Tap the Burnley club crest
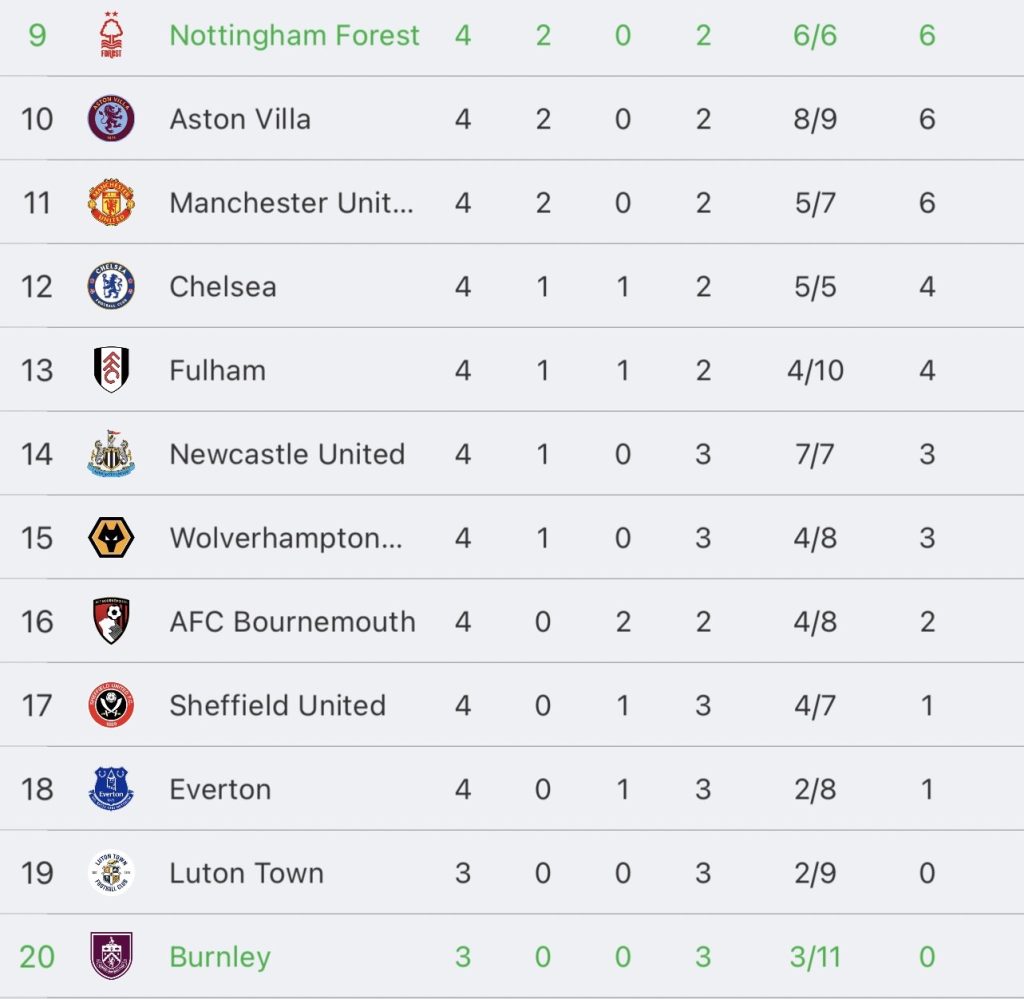 click(111, 956)
